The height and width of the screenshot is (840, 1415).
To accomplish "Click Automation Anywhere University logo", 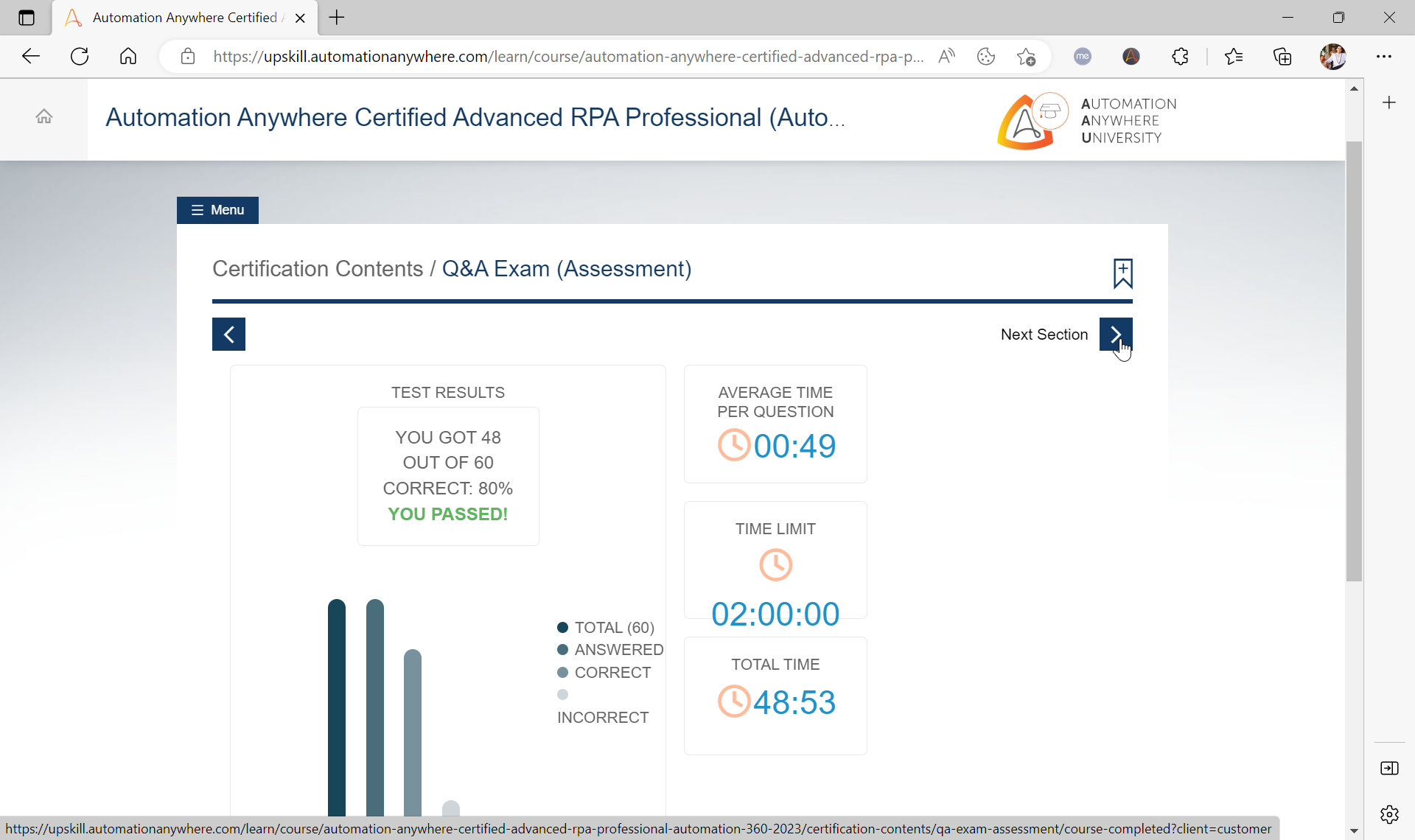I will (x=1087, y=121).
